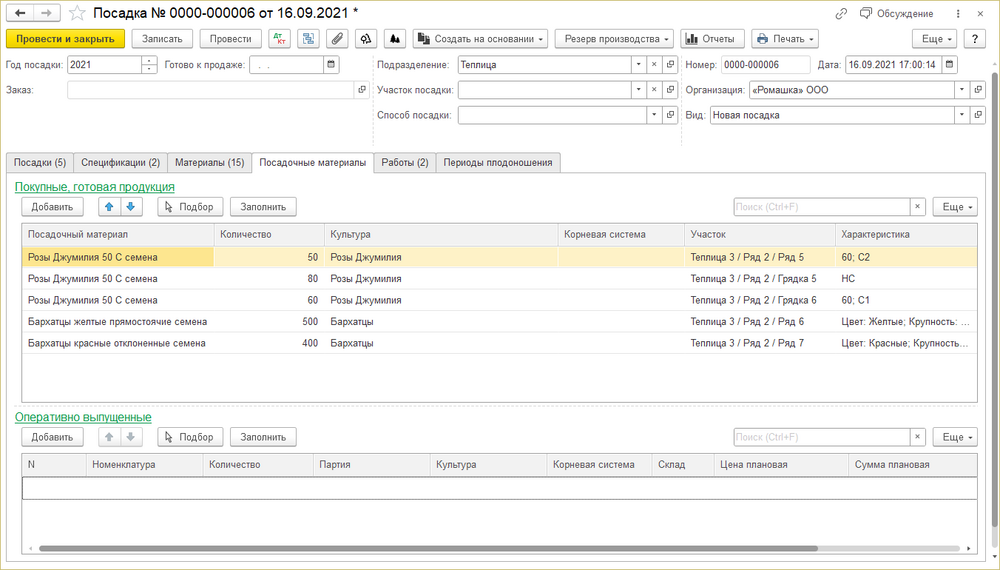Switch to the Материалы (15) tab
This screenshot has width=1000, height=570.
click(209, 162)
